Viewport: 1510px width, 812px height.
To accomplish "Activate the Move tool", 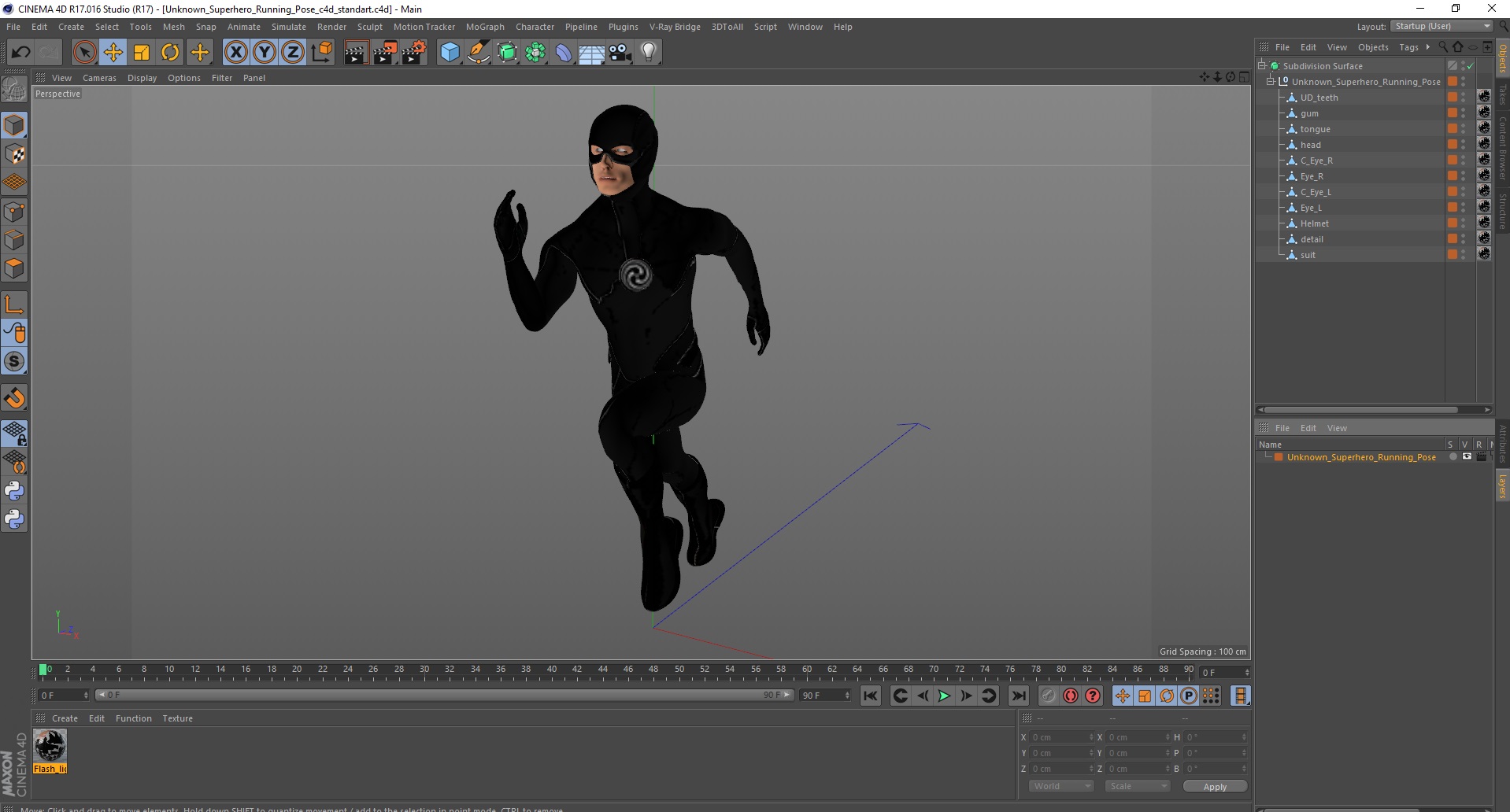I will (113, 53).
